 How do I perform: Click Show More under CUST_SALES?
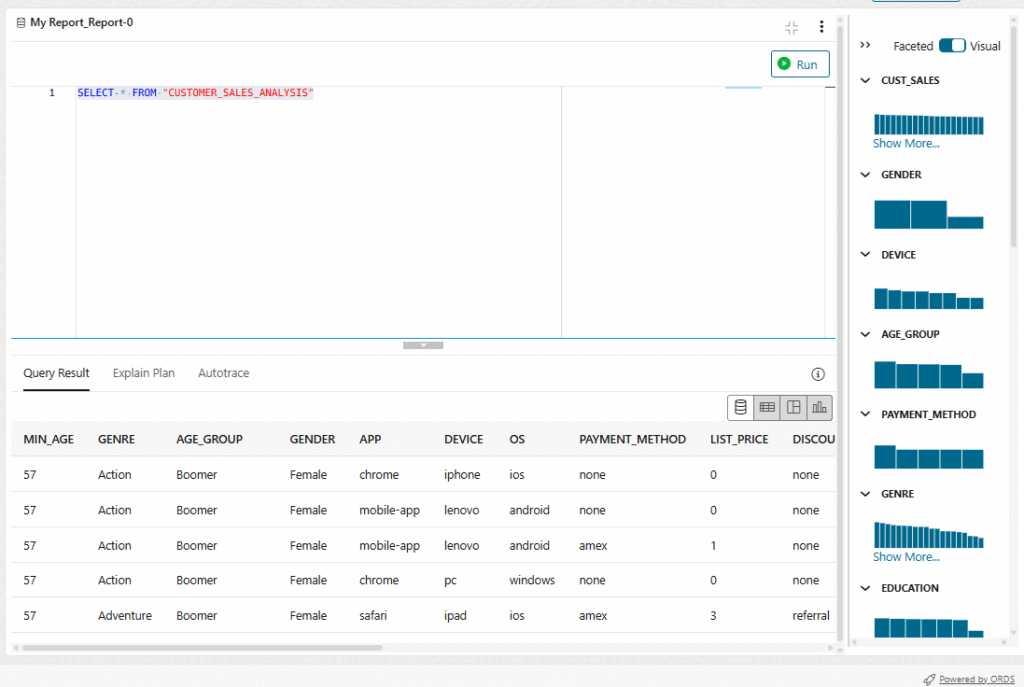[905, 143]
